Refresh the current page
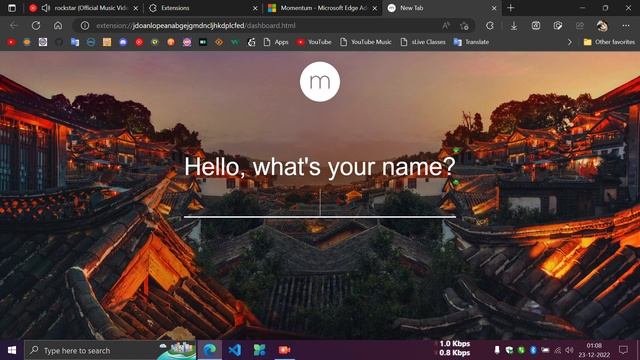The image size is (640, 360). (36, 25)
